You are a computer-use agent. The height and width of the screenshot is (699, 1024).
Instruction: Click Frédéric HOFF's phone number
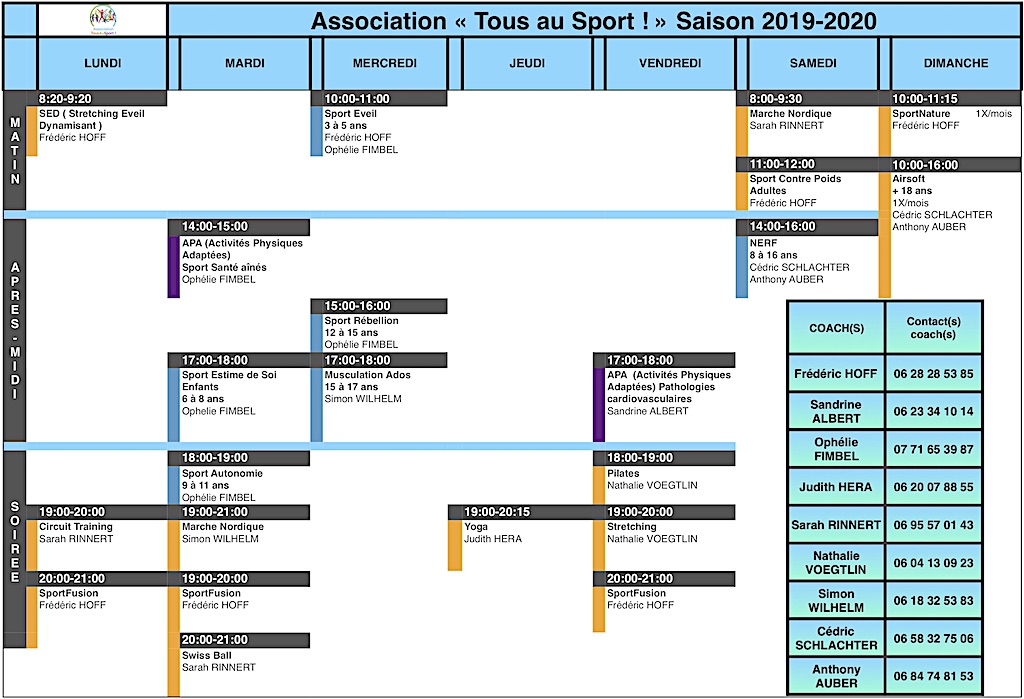(933, 374)
